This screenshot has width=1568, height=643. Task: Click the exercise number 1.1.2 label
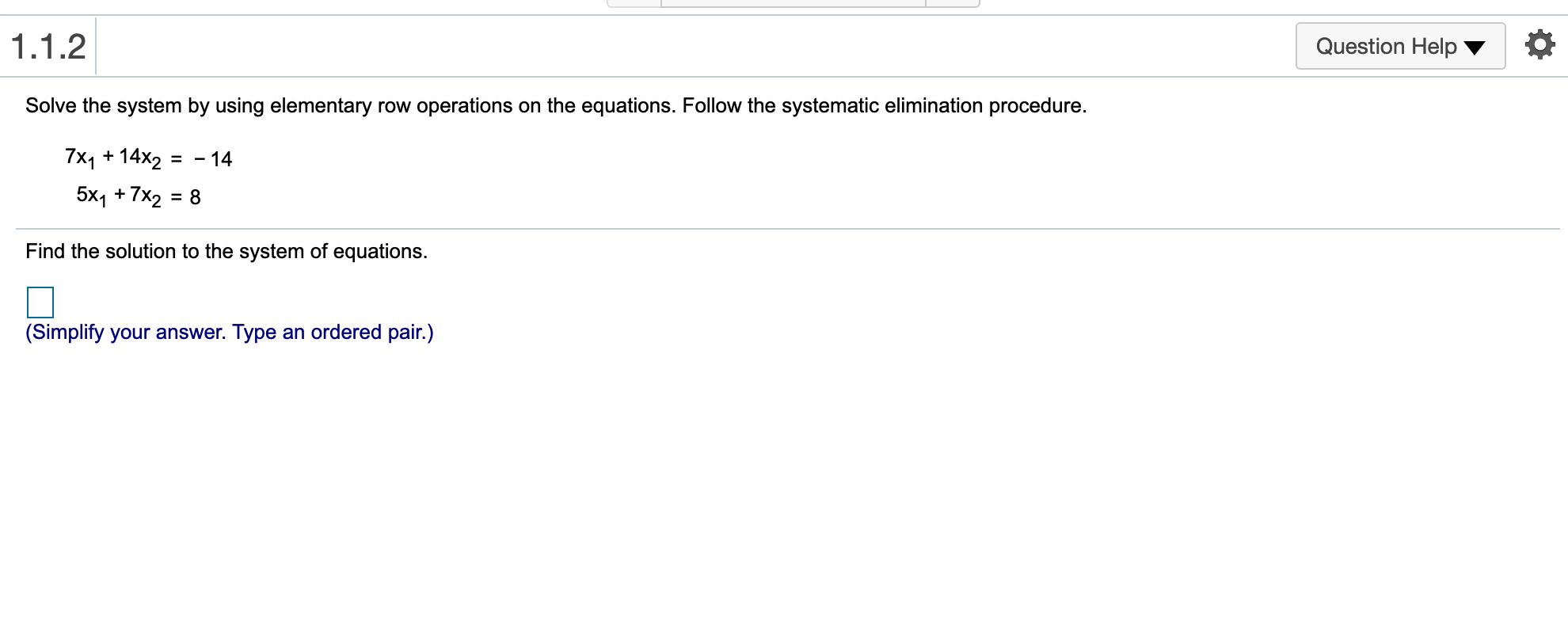coord(48,46)
